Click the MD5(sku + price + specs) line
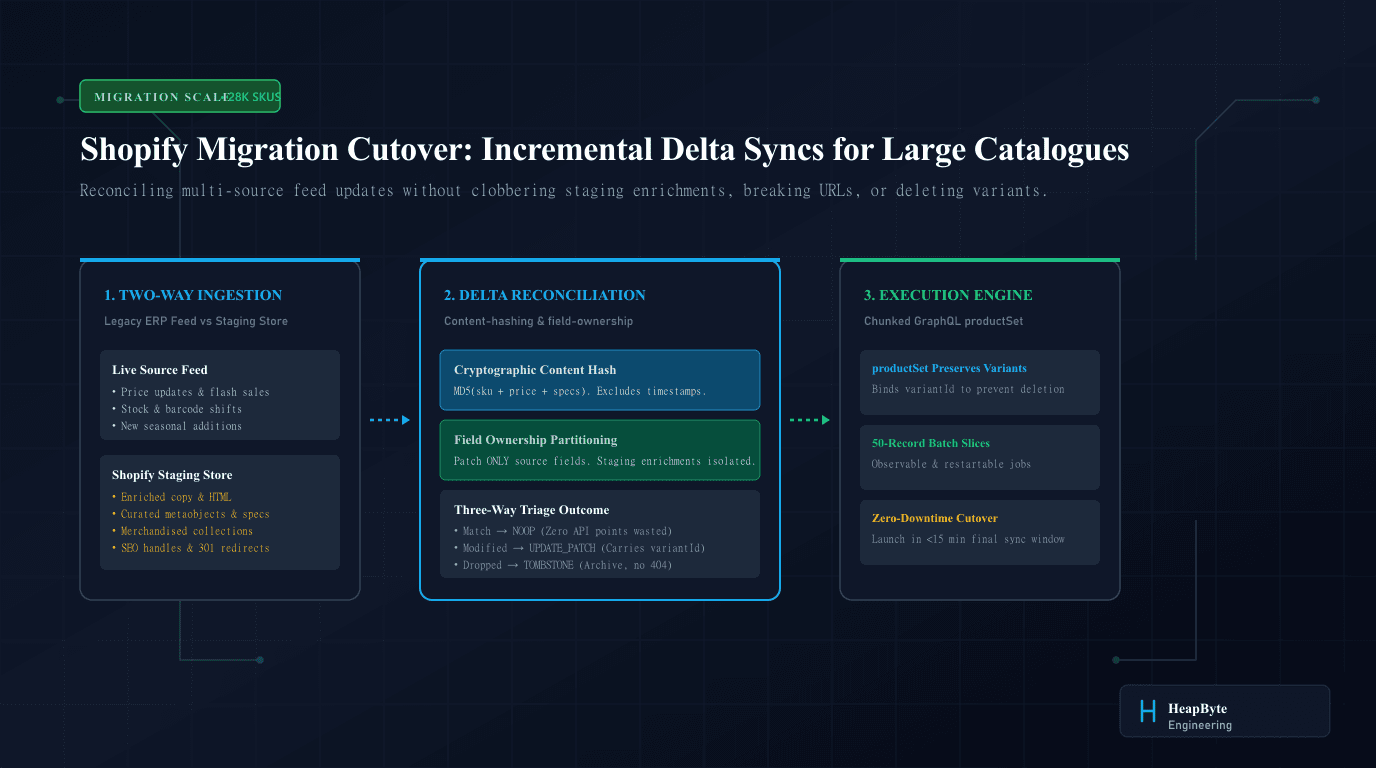 click(x=580, y=391)
